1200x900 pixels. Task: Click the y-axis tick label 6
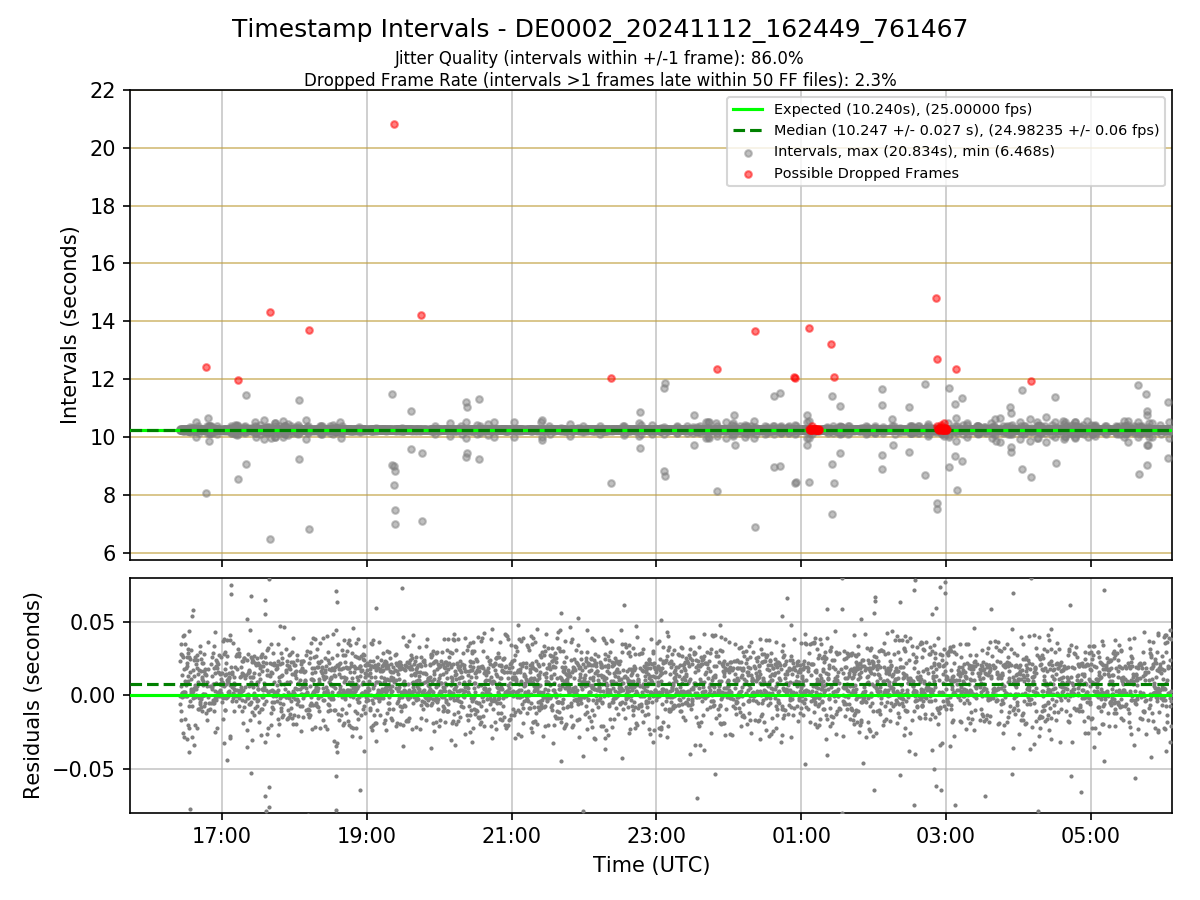109,553
